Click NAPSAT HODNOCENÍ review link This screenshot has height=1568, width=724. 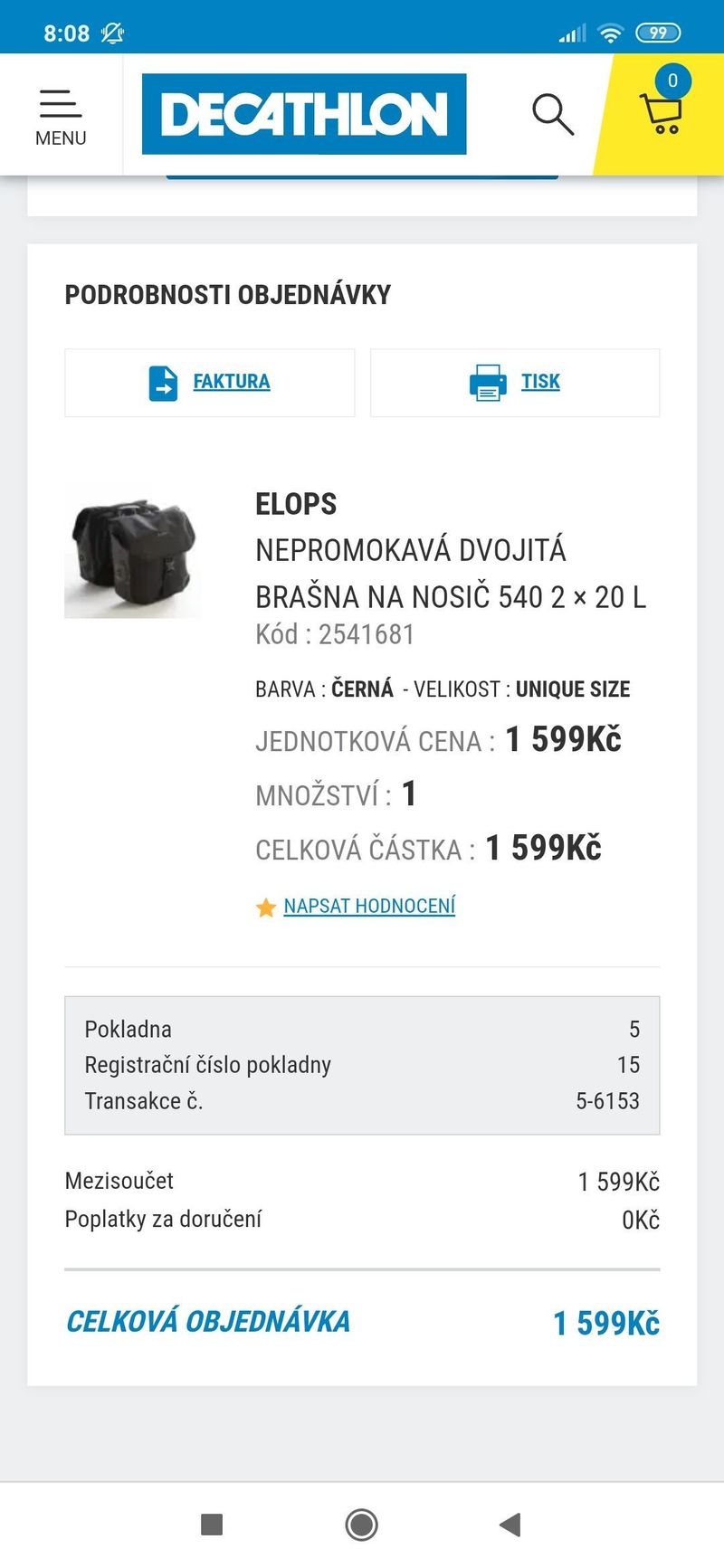[x=369, y=907]
